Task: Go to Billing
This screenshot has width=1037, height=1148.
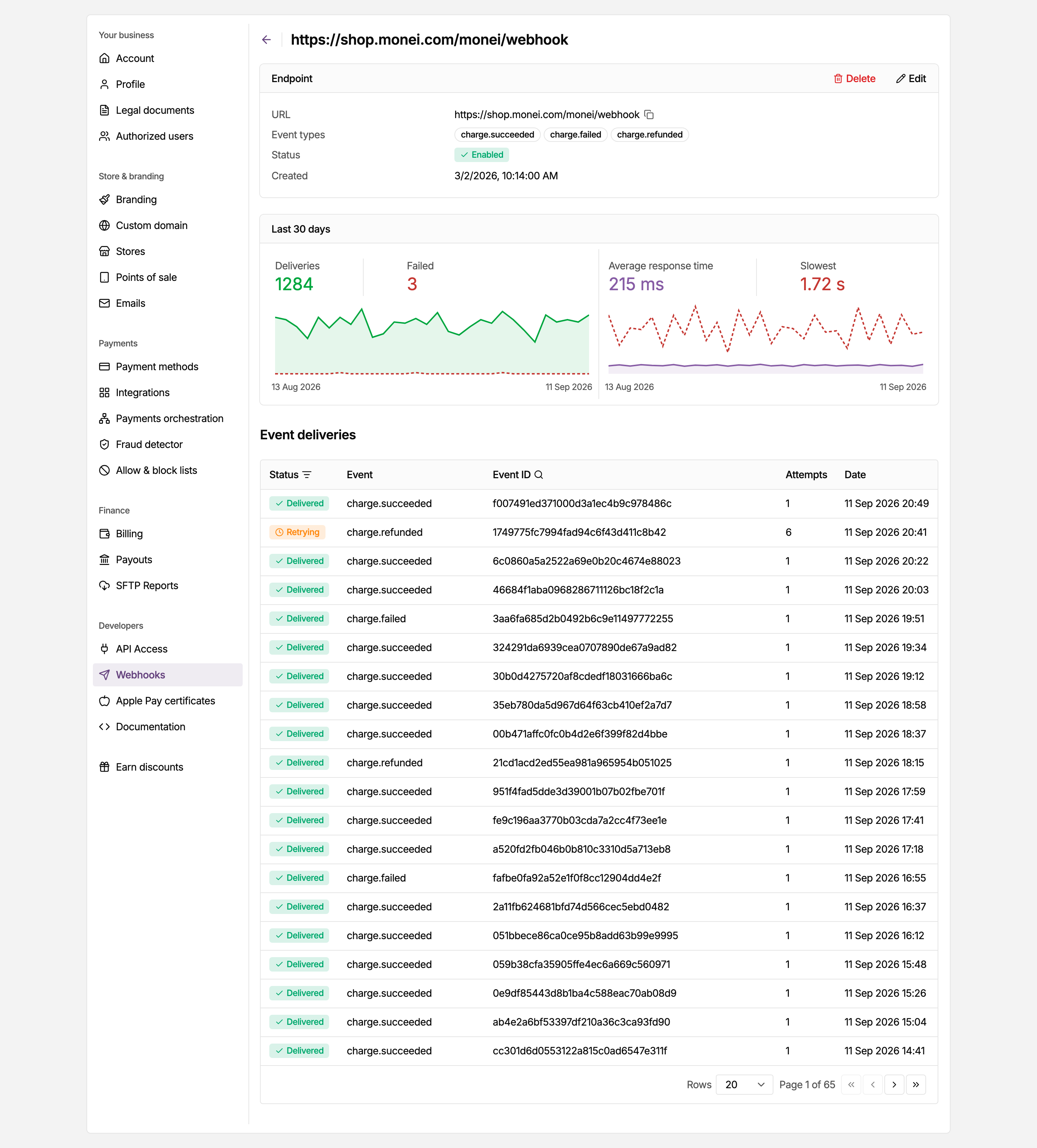Action: click(168, 534)
